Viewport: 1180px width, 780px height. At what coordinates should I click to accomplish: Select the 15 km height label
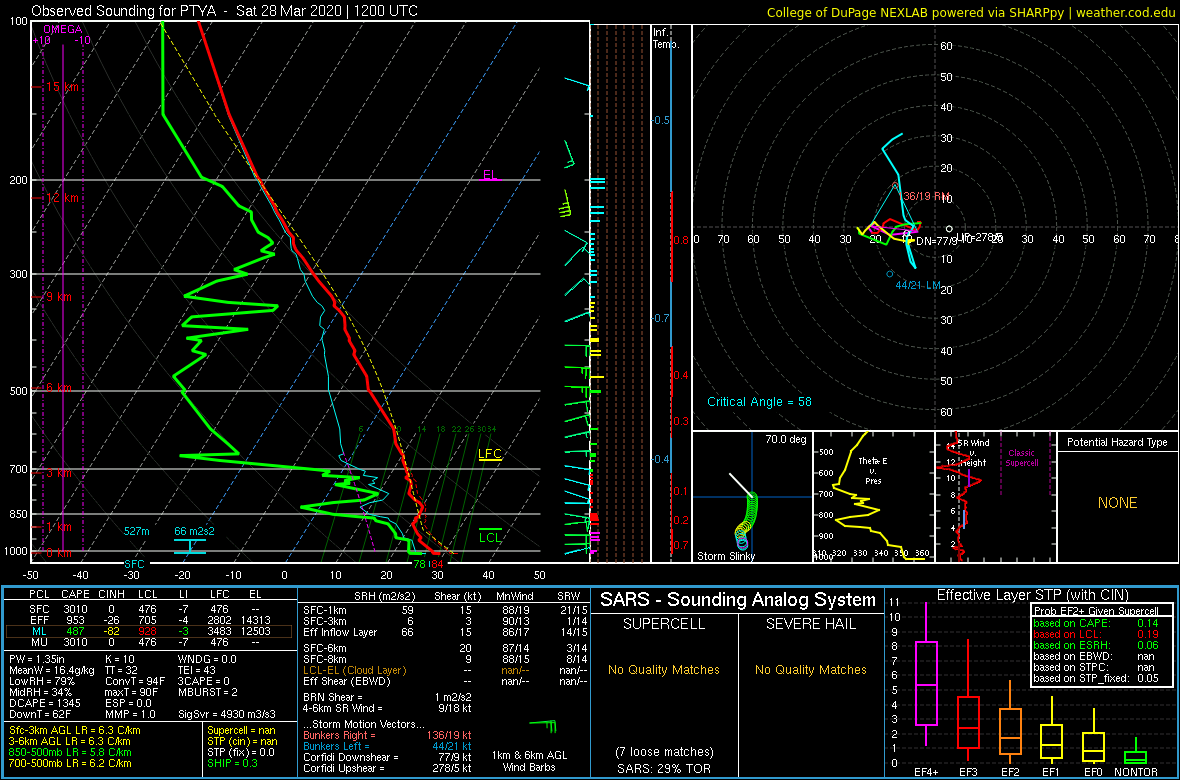pos(62,87)
